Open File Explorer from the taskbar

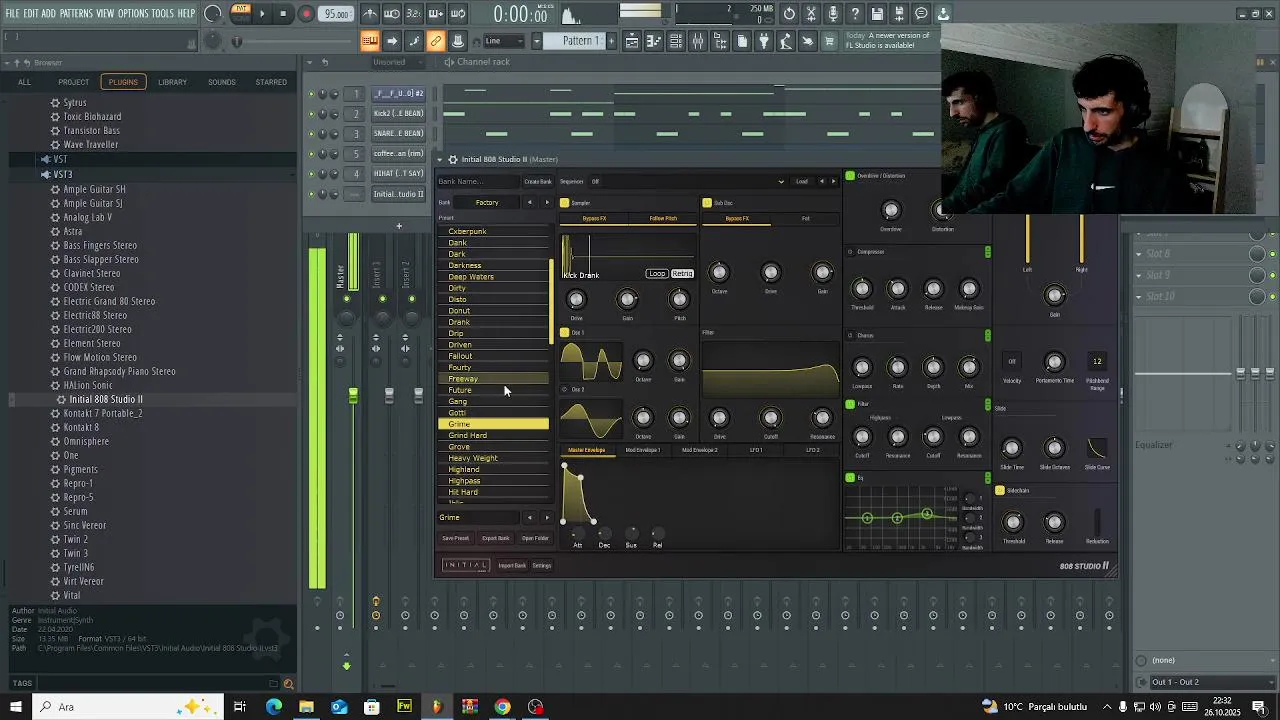point(306,707)
